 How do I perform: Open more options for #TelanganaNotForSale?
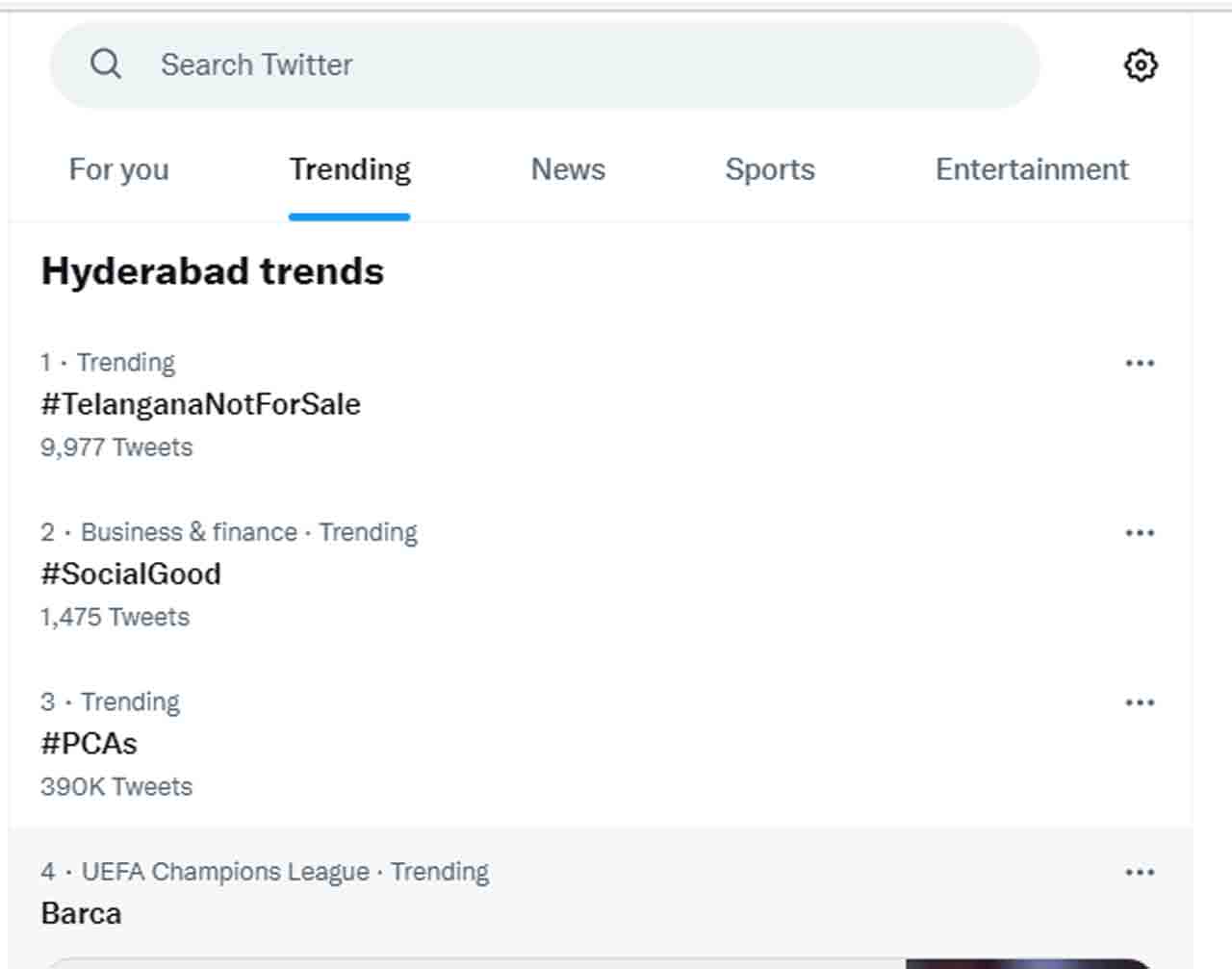(x=1140, y=364)
